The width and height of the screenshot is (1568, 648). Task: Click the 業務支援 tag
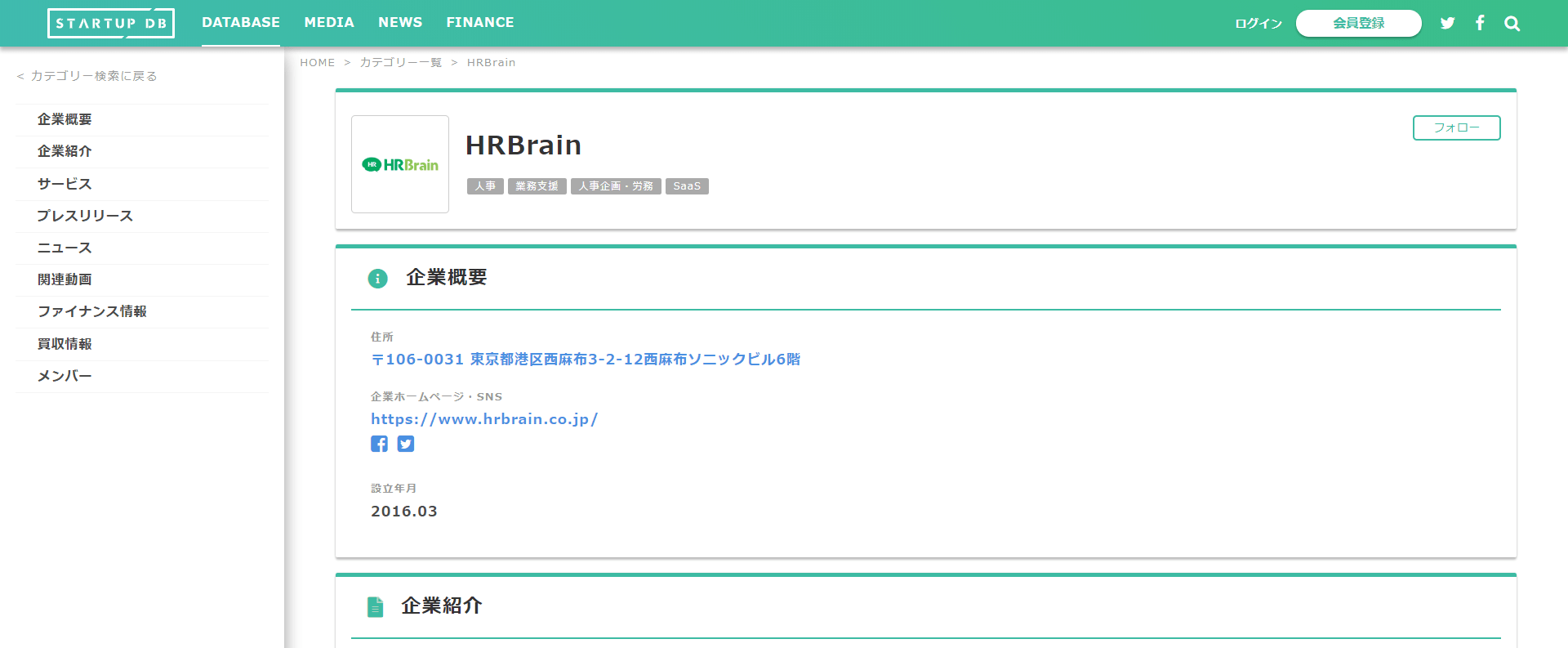pos(537,186)
